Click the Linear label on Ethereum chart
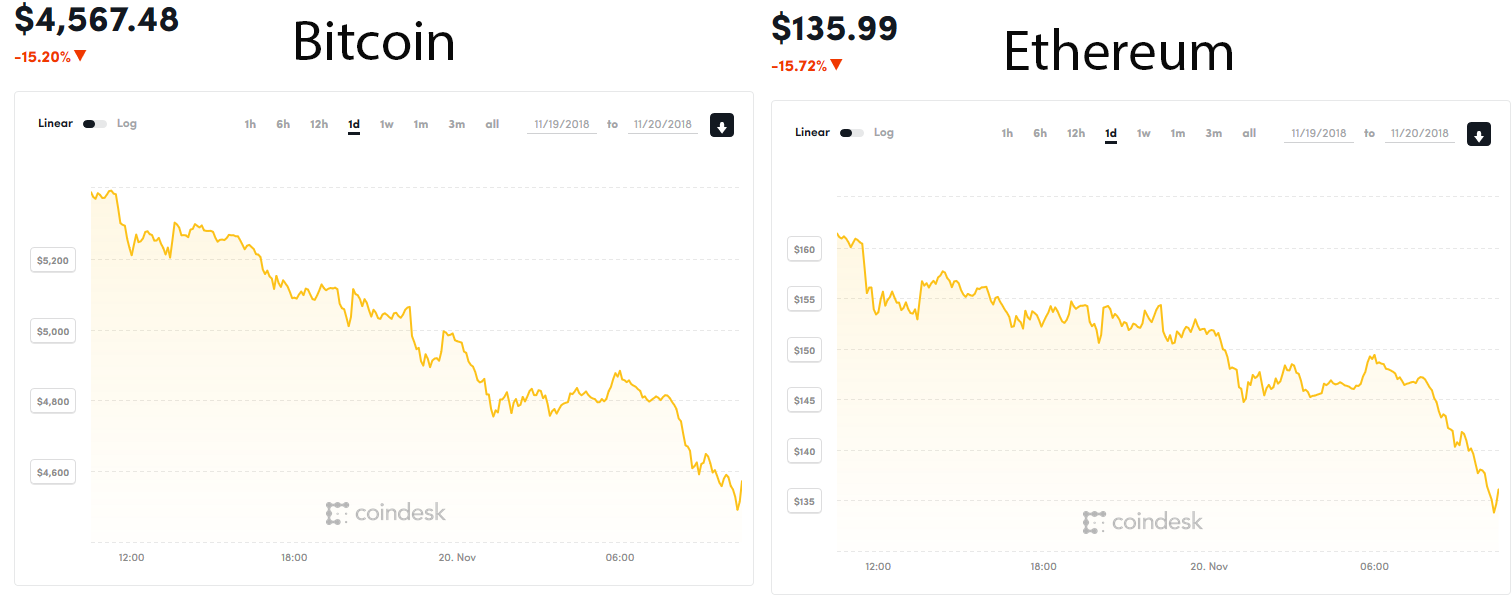 pos(812,133)
